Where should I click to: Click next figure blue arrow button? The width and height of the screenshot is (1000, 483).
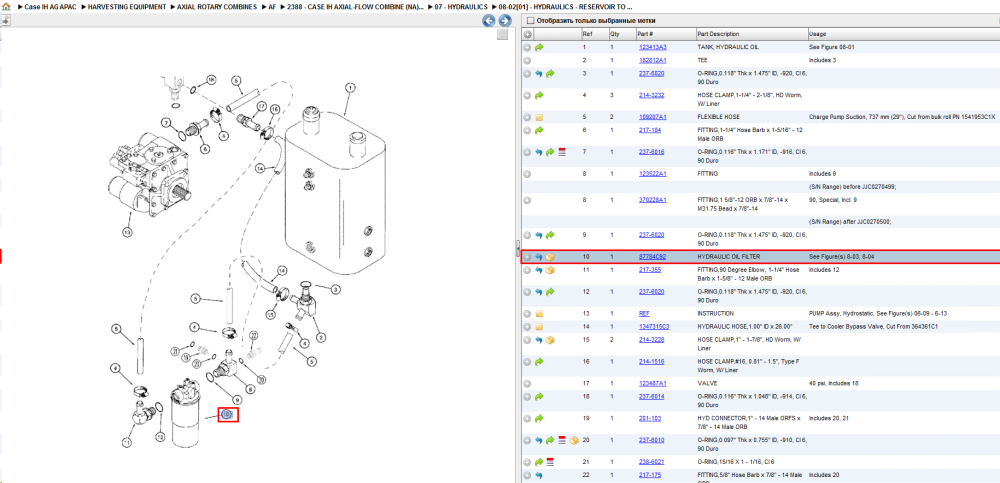point(503,20)
